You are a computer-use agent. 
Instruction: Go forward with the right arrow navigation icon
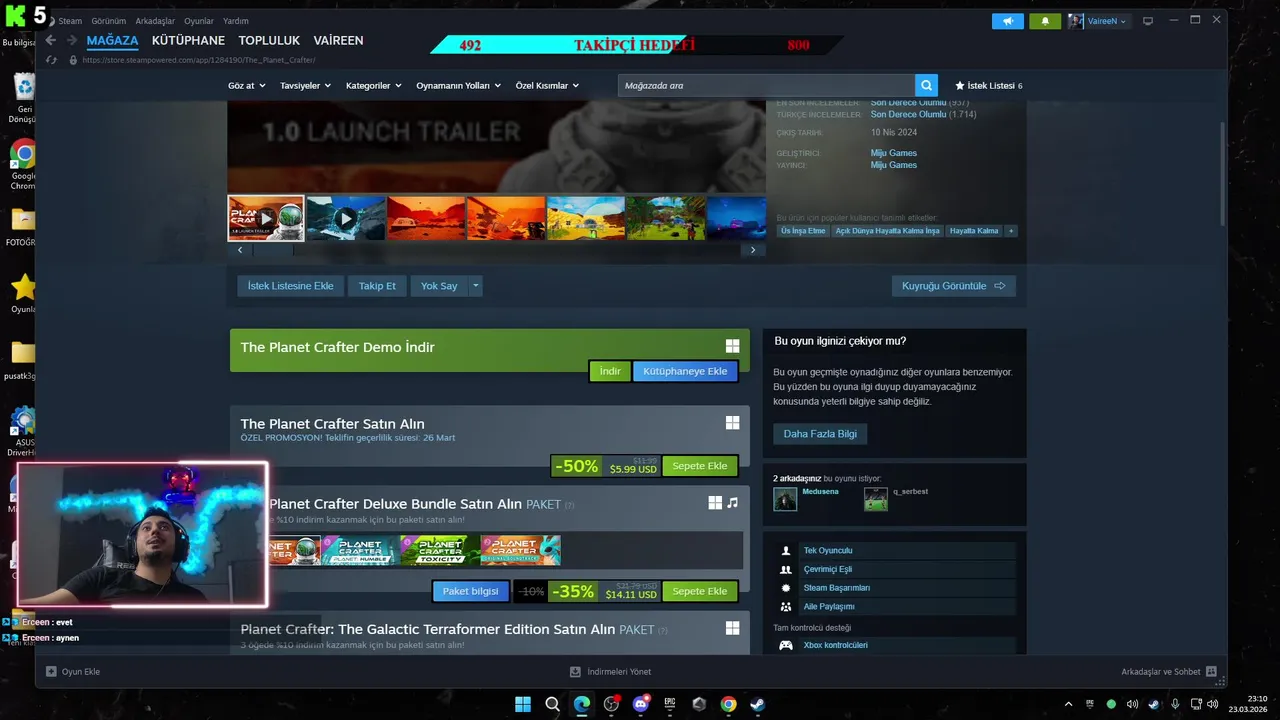(x=72, y=40)
